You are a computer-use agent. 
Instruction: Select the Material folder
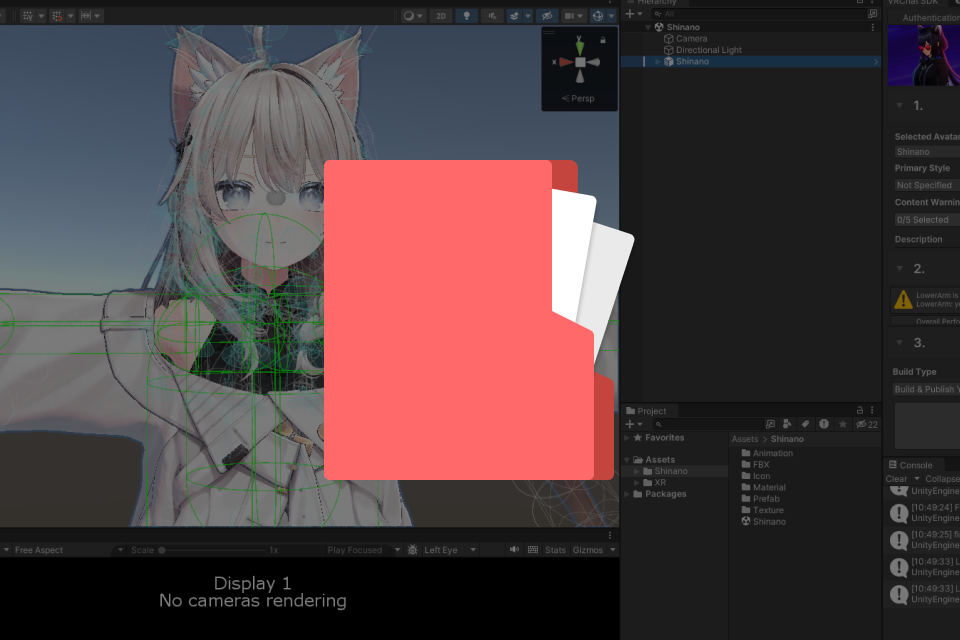763,488
